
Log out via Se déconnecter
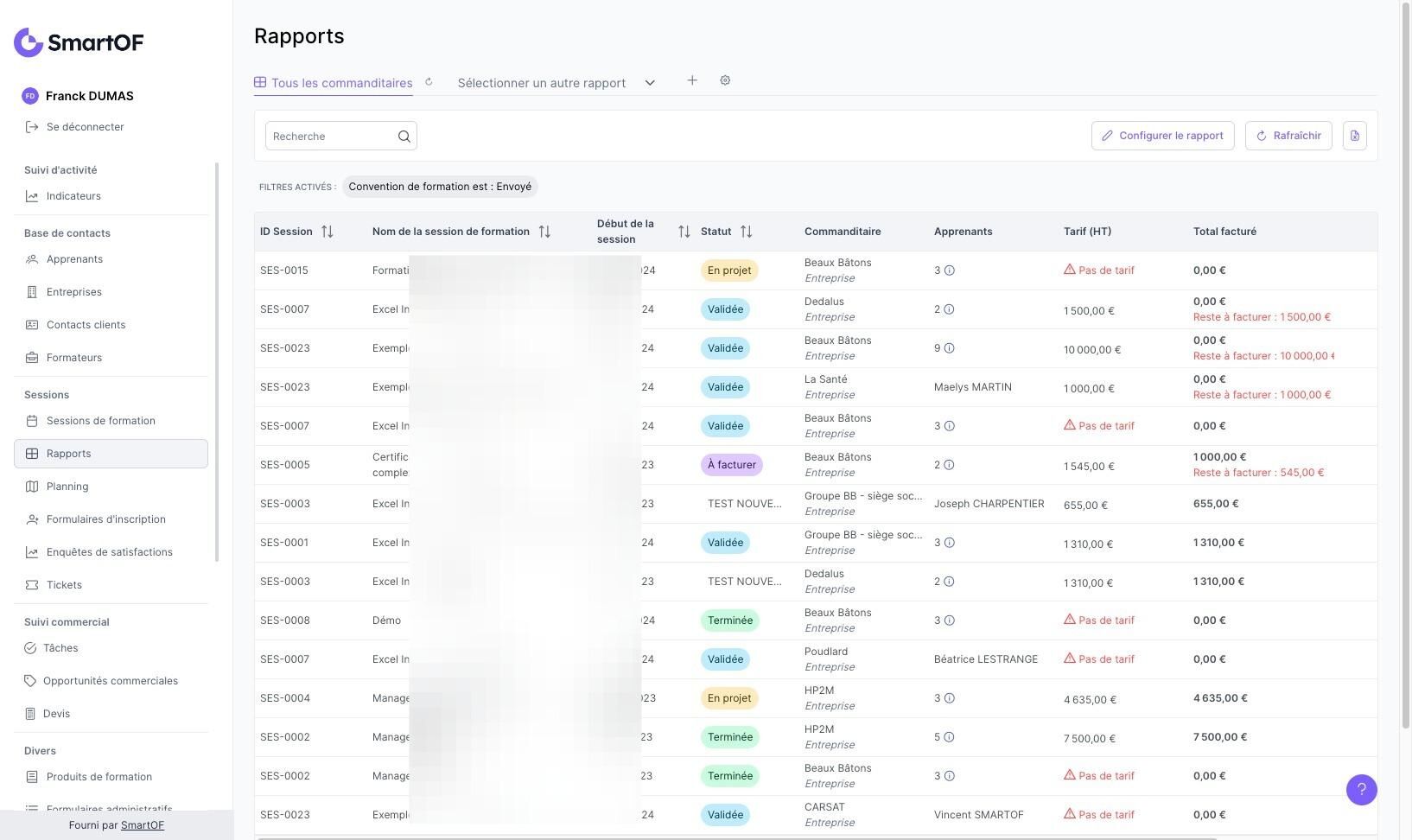(x=86, y=127)
